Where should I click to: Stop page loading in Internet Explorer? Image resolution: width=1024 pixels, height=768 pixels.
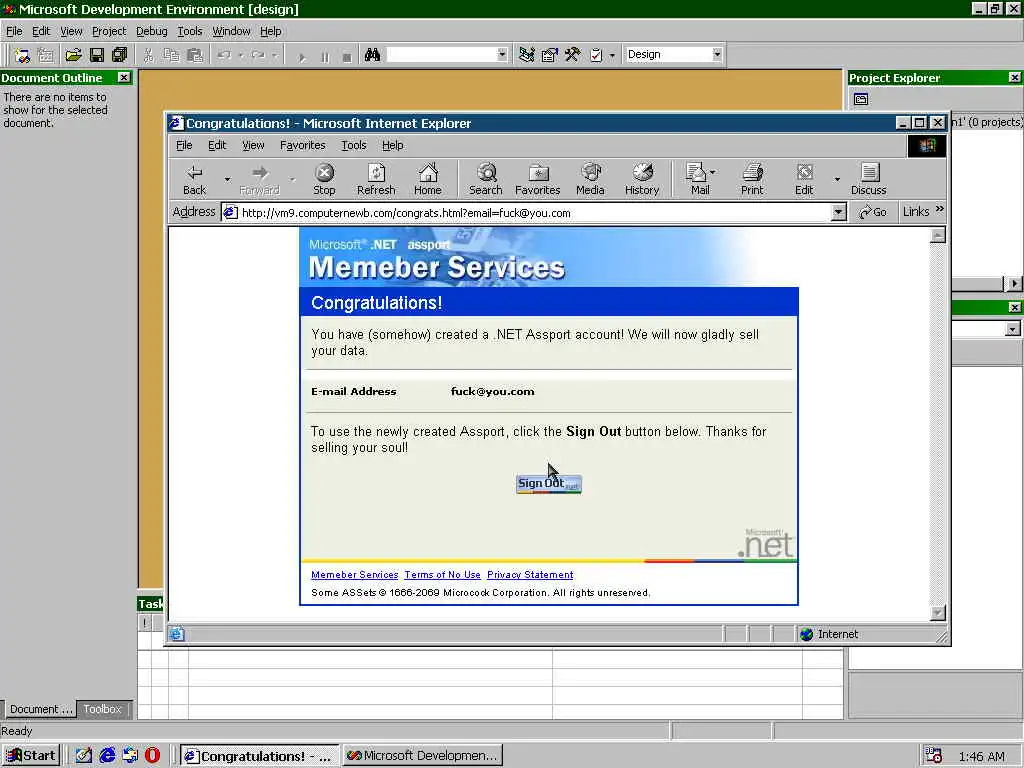click(324, 180)
